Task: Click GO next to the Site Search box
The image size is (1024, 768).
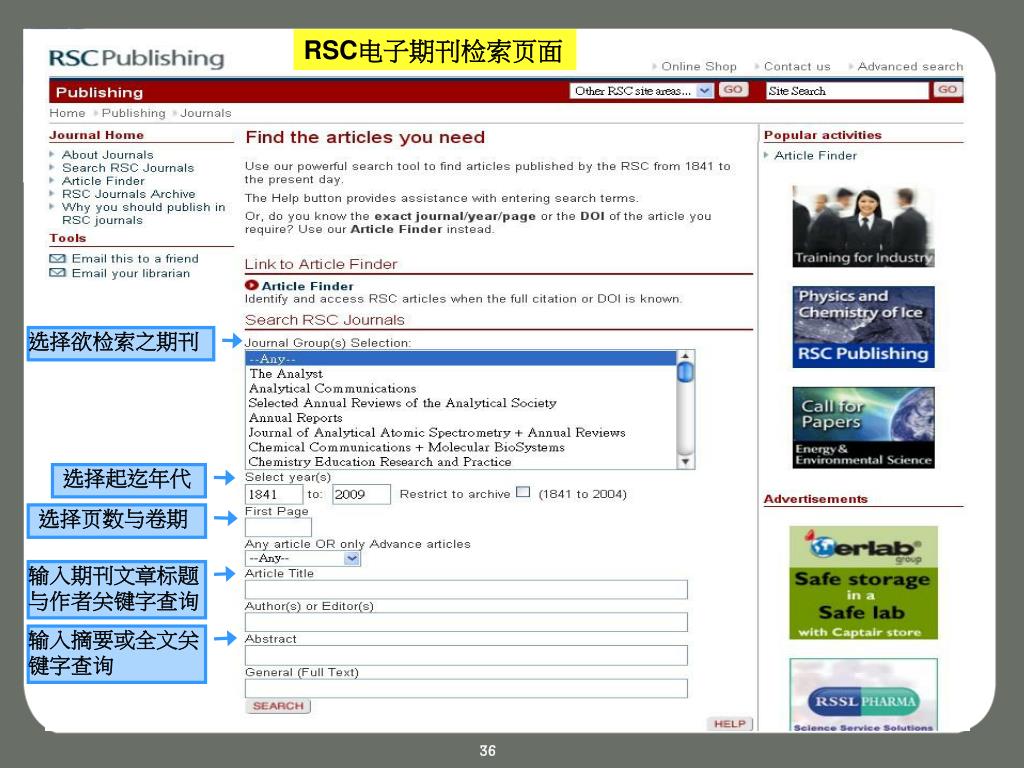Action: 948,89
